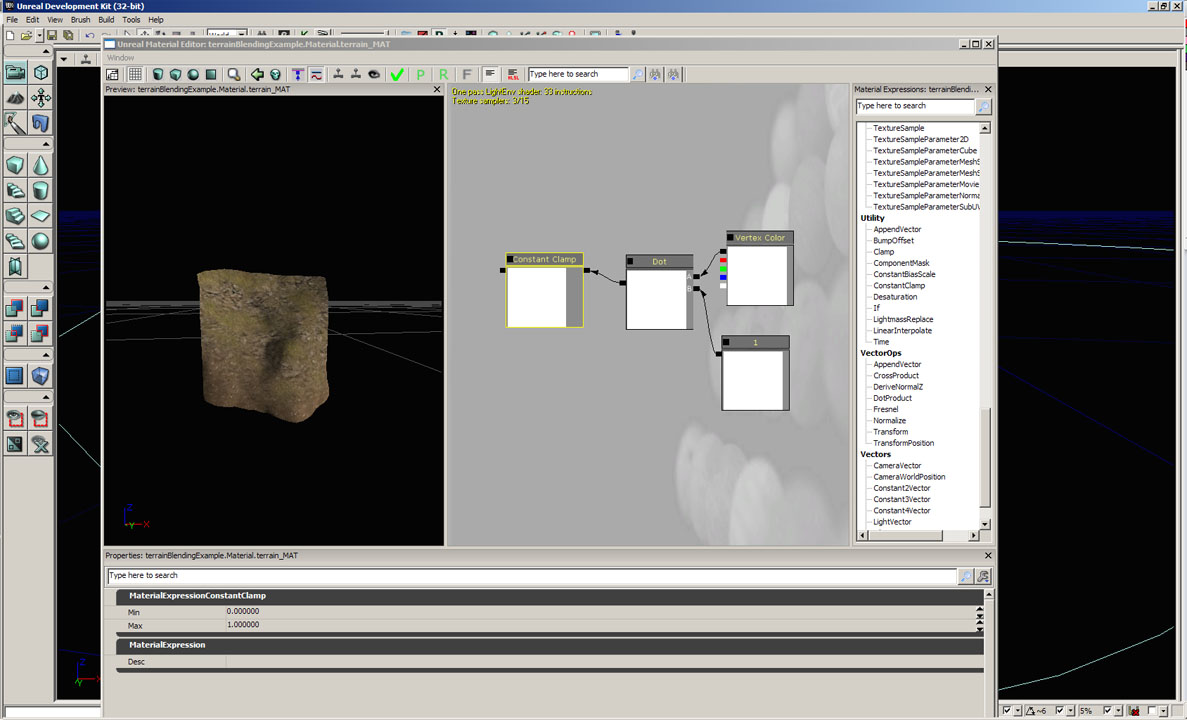Toggle the preview grid in material toolbar
Image resolution: width=1187 pixels, height=720 pixels.
click(x=135, y=75)
